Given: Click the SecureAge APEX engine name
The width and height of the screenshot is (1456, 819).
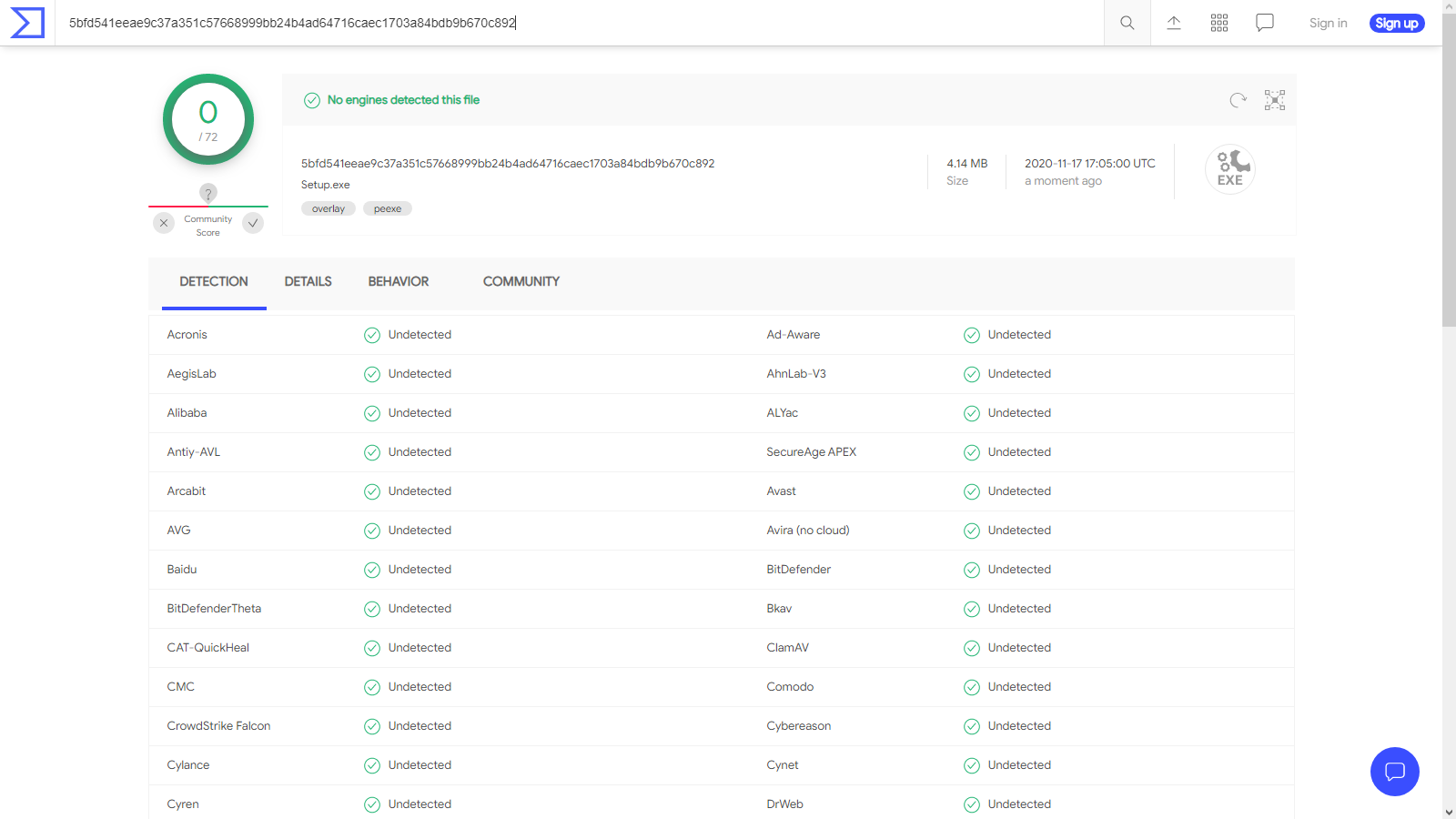Looking at the screenshot, I should pyautogui.click(x=812, y=452).
